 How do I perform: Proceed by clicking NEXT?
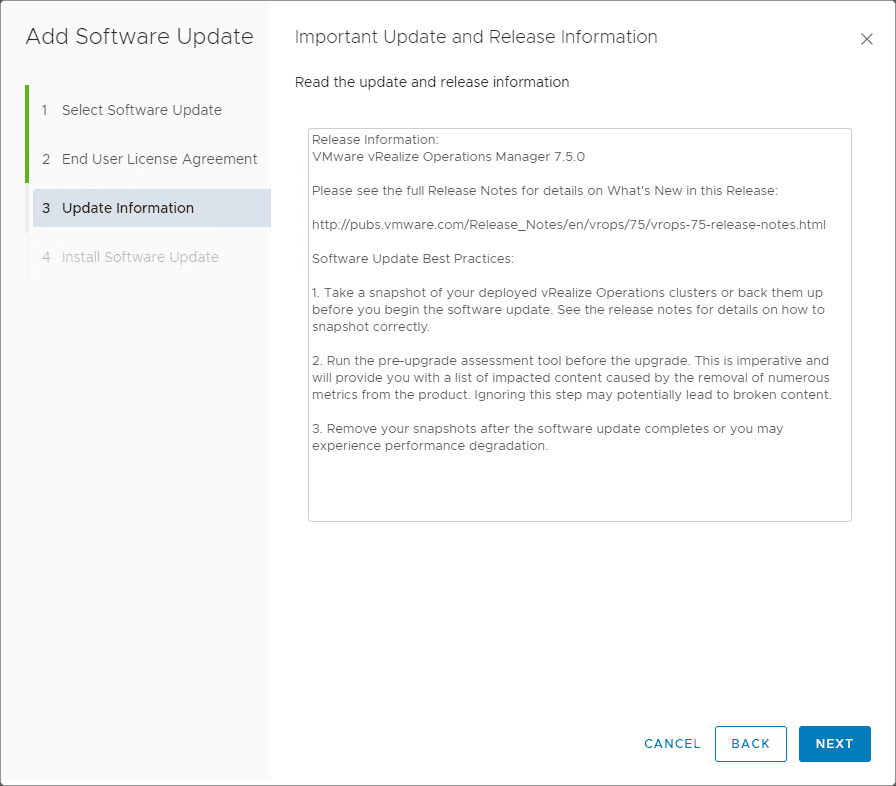click(834, 744)
